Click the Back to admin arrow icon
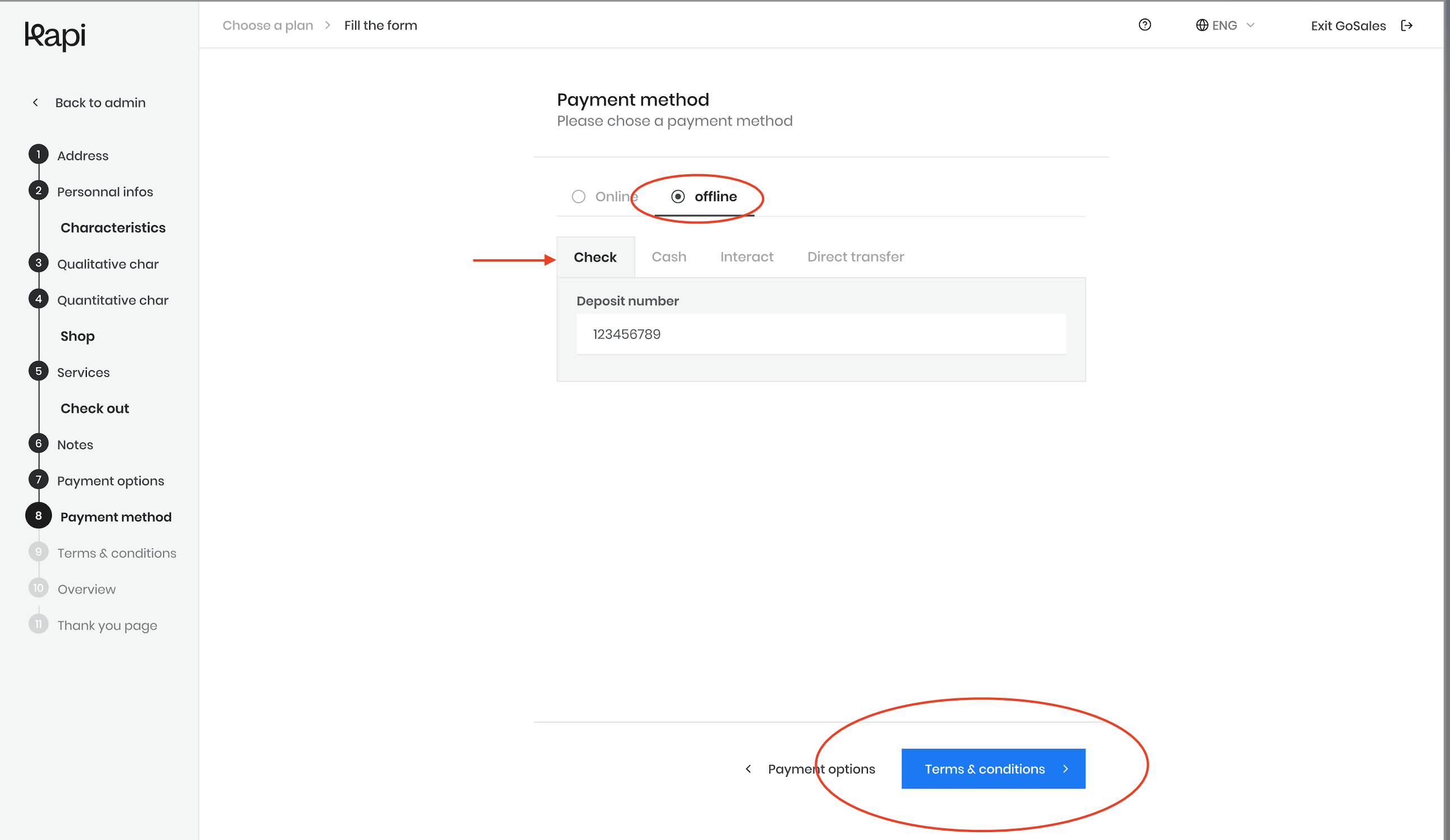This screenshot has width=1450, height=840. pyautogui.click(x=36, y=102)
